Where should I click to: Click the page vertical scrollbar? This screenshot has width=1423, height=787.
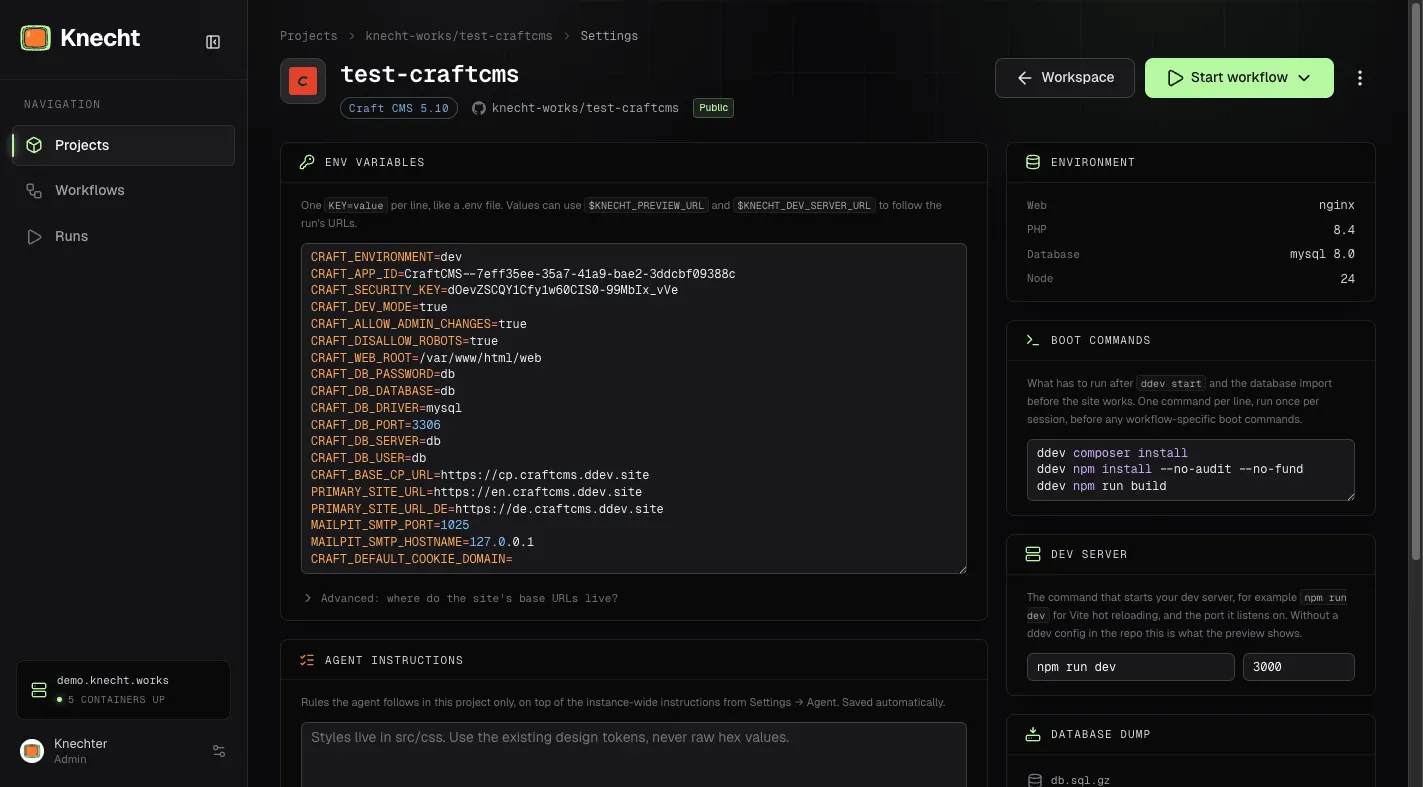pos(1416,280)
